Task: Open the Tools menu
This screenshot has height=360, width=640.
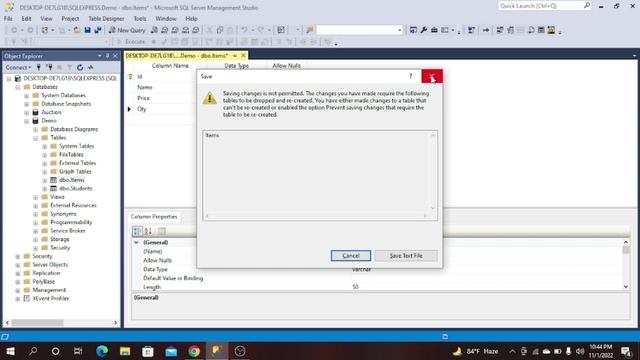Action: 140,19
